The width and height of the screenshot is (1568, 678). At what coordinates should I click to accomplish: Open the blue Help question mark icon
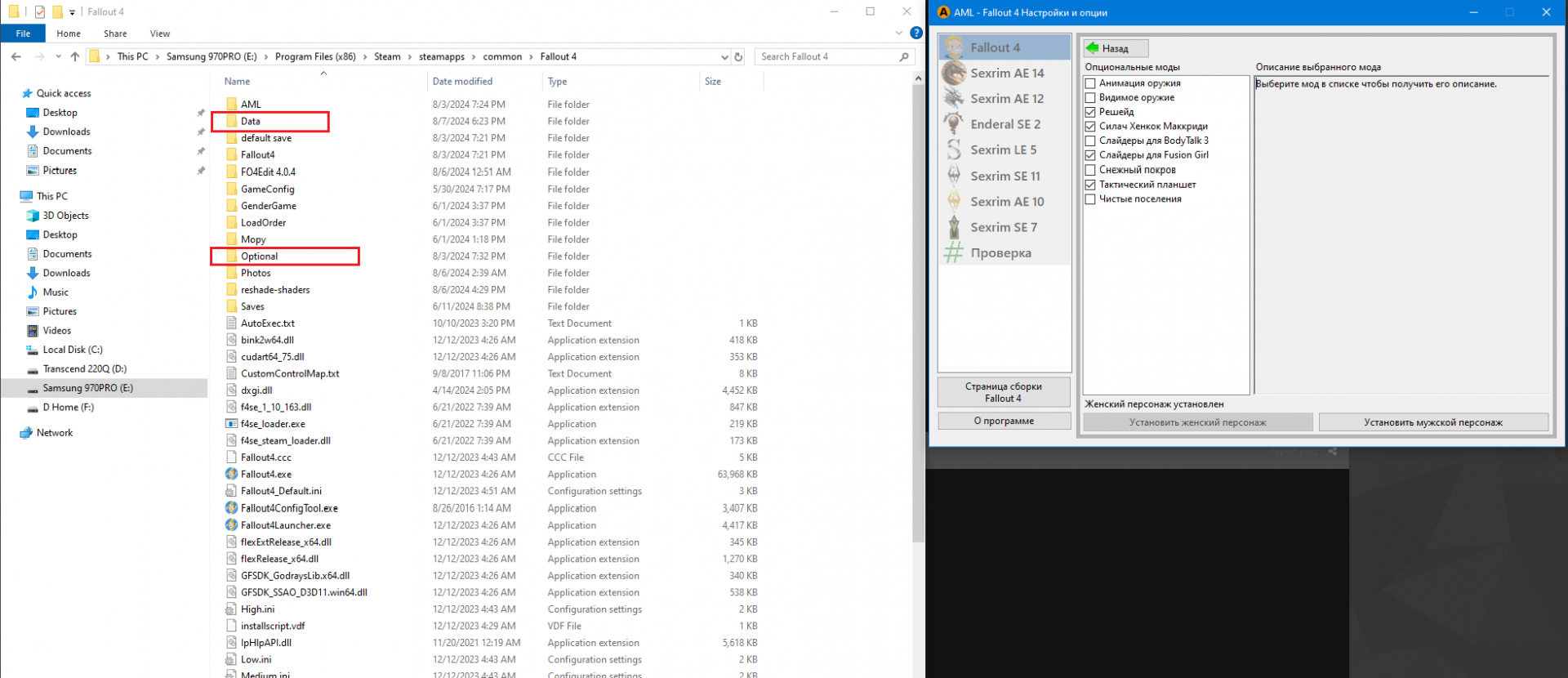(916, 33)
